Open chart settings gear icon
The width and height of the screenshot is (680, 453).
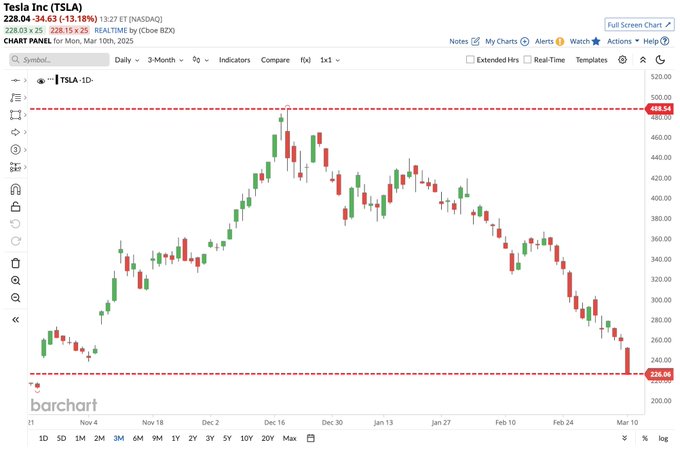[x=622, y=60]
